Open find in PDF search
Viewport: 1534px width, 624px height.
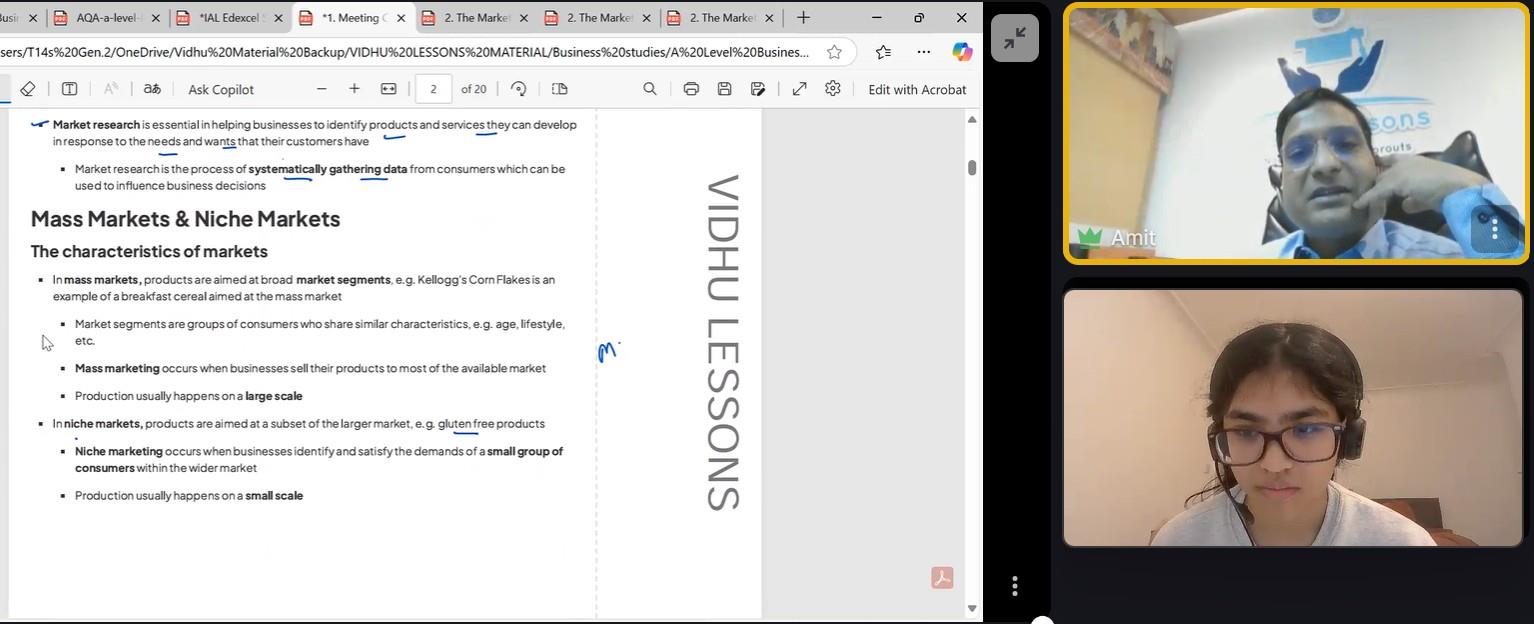point(650,89)
